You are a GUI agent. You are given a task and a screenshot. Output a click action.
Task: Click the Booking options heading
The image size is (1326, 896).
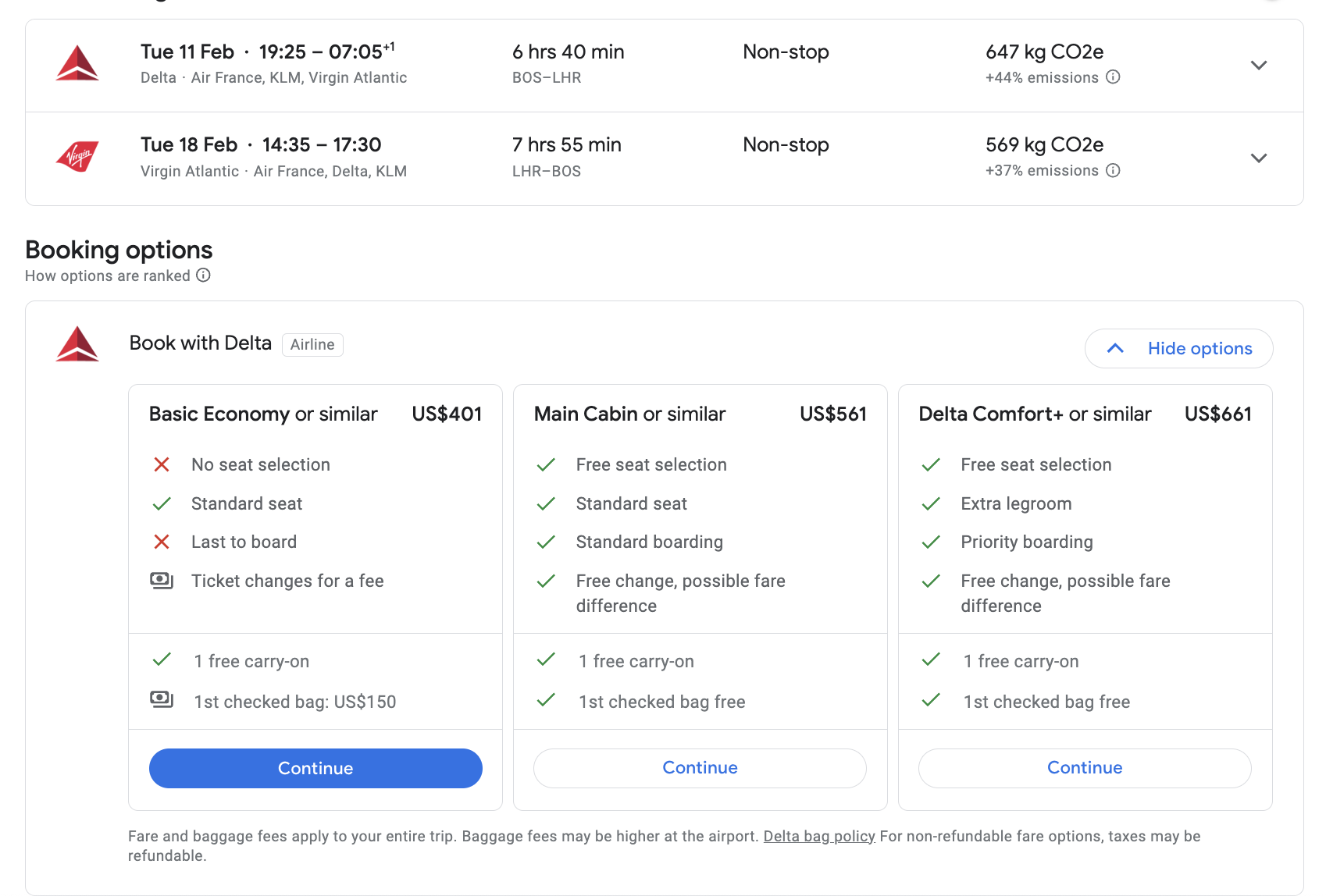(119, 250)
